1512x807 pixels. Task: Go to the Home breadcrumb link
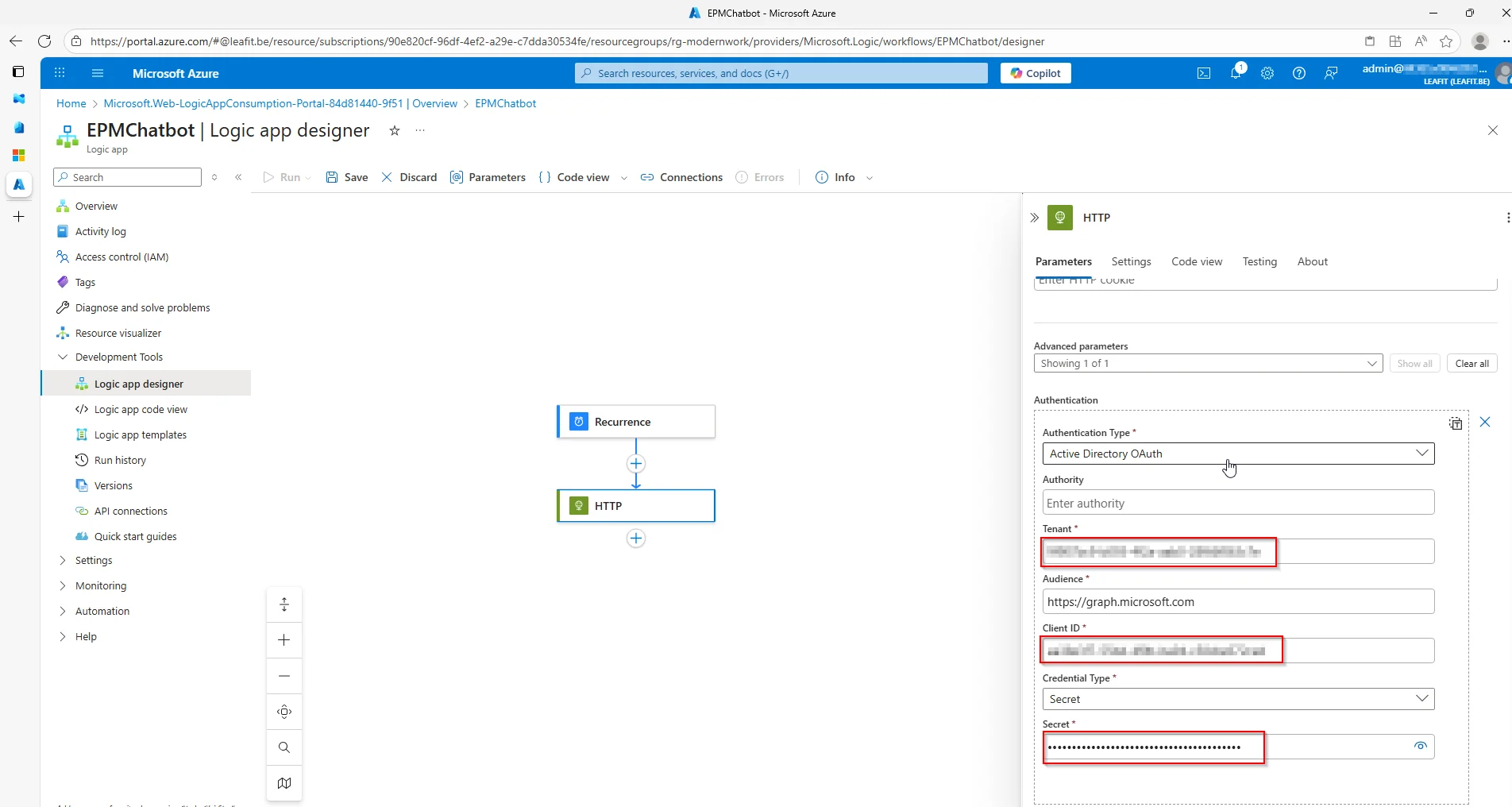coord(71,103)
